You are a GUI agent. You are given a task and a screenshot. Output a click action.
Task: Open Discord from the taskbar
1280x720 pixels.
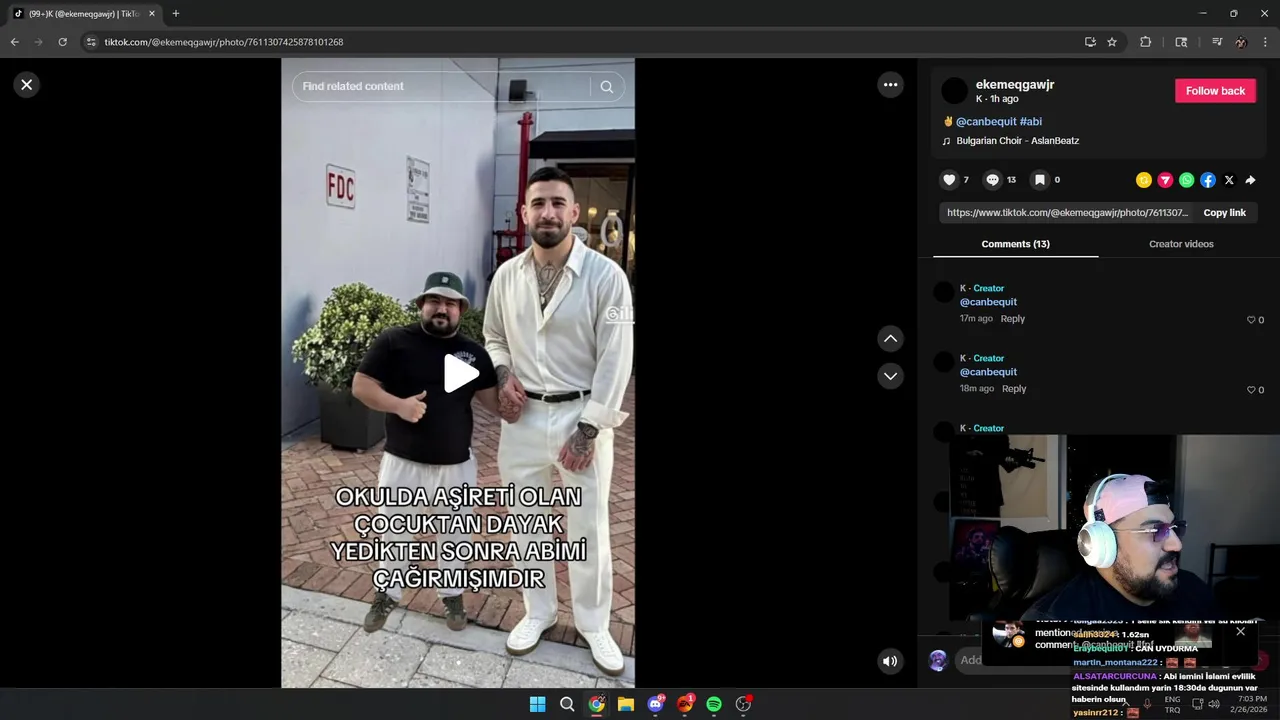656,704
